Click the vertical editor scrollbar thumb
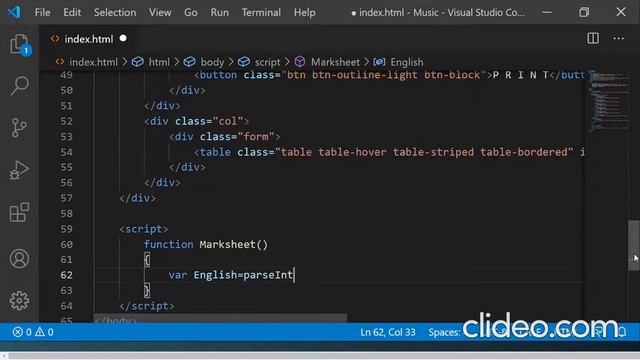 point(634,245)
